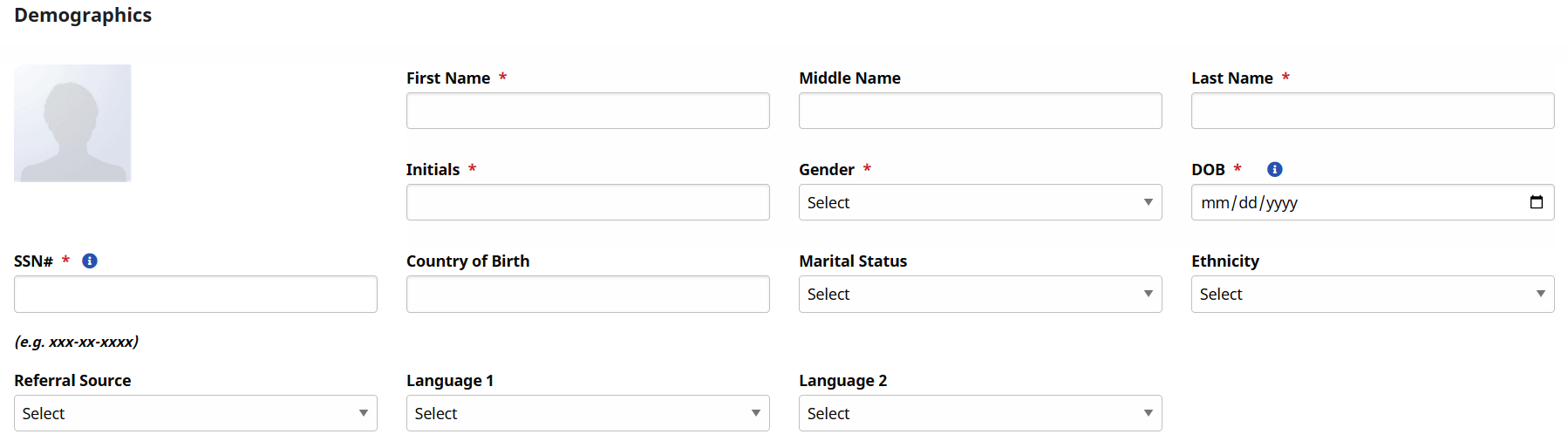Click the Referral Source dropdown arrow

tap(363, 413)
